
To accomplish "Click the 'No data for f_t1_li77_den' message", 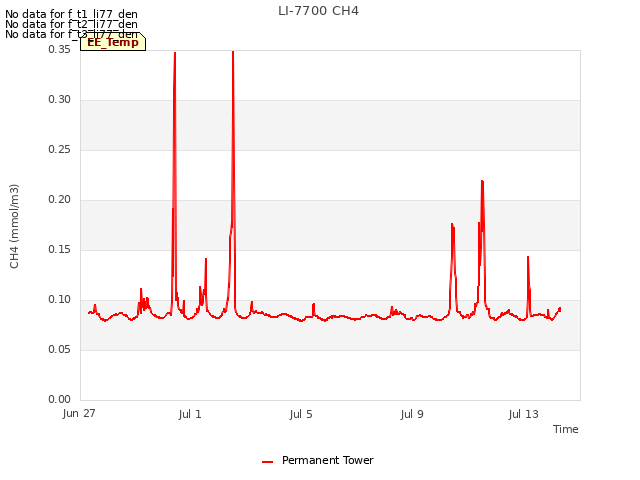I will tap(71, 14).
